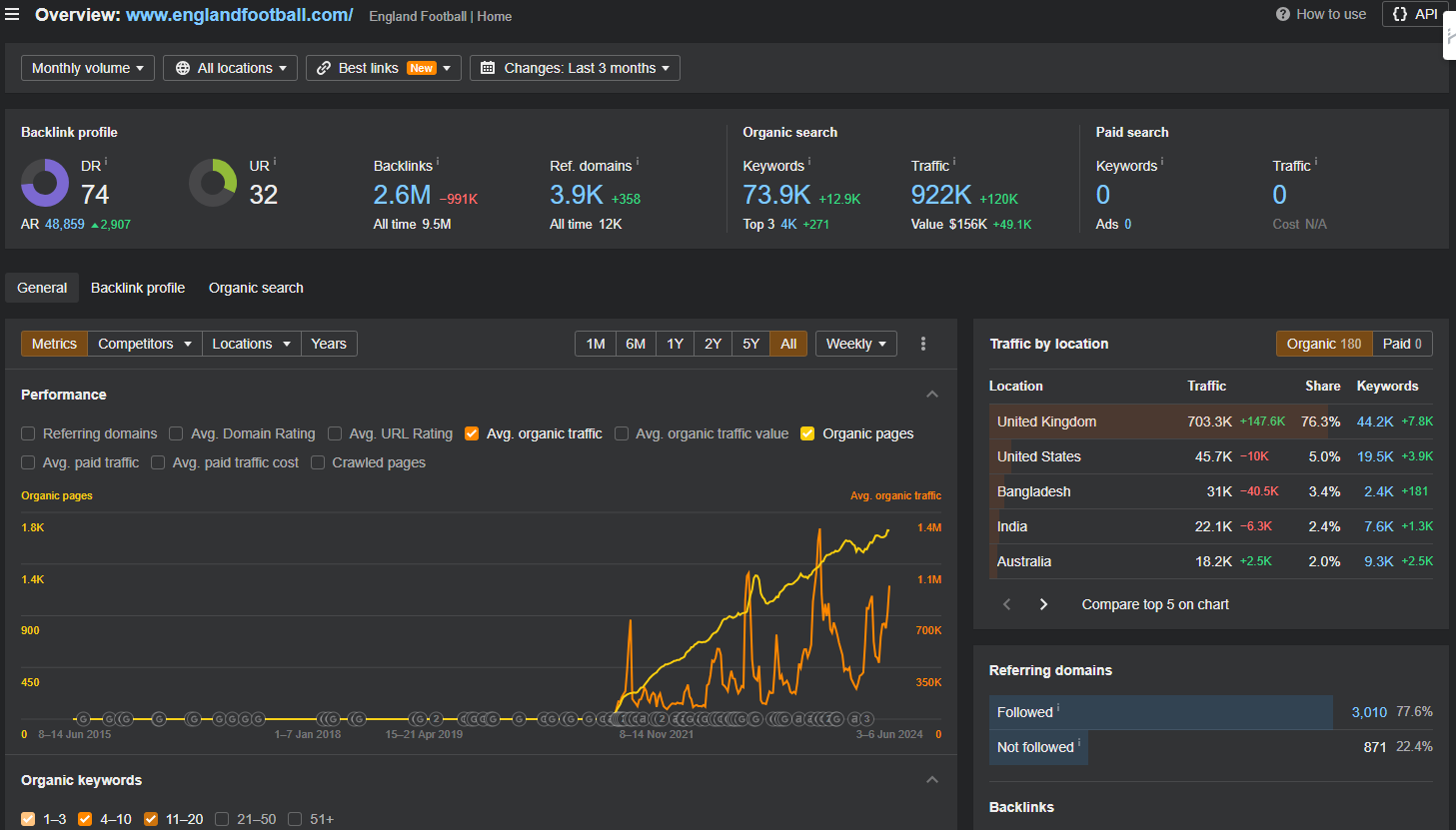Set chart range to 6M
This screenshot has width=1456, height=830.
click(x=636, y=344)
